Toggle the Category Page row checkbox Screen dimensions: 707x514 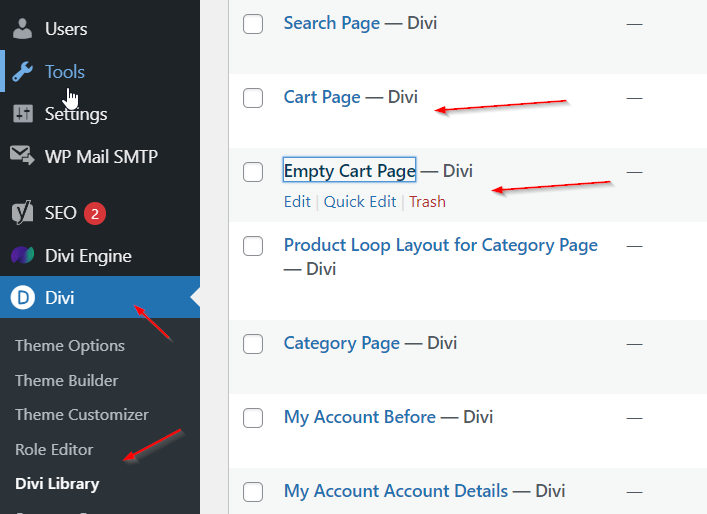pos(253,343)
